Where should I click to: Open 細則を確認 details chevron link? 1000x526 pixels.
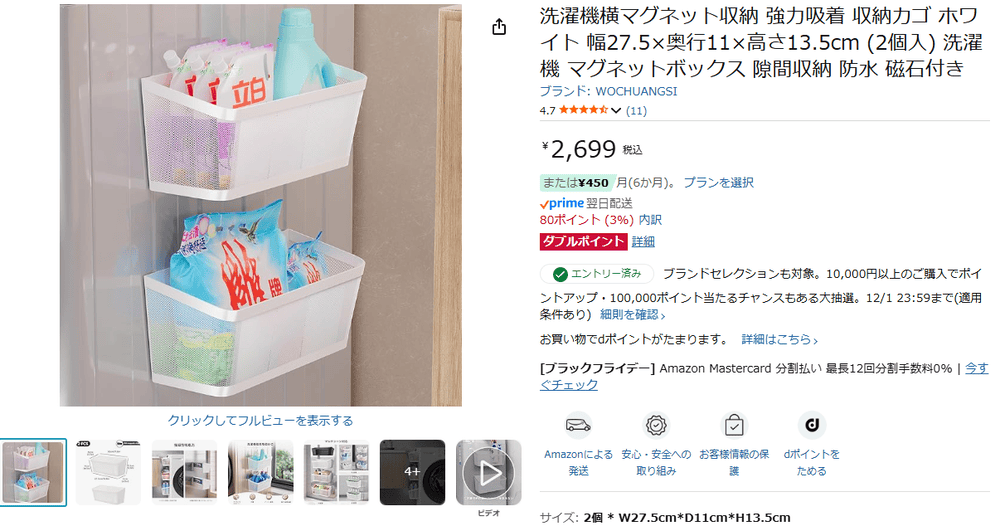(x=632, y=314)
